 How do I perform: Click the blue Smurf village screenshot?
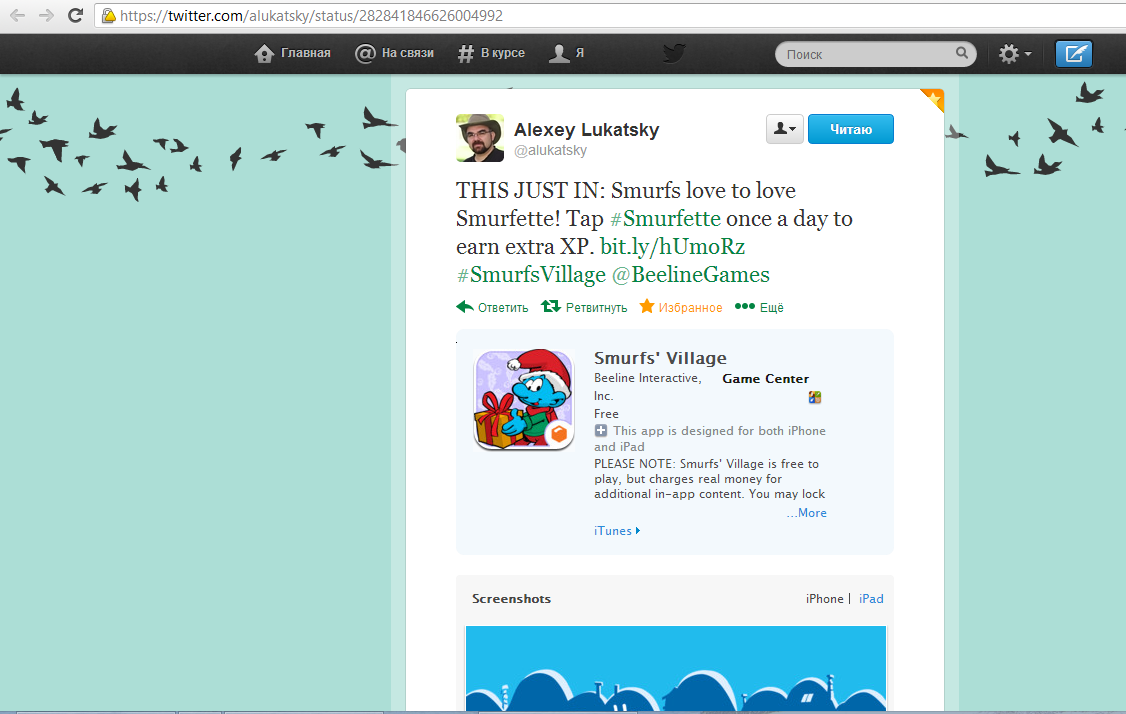[676, 668]
